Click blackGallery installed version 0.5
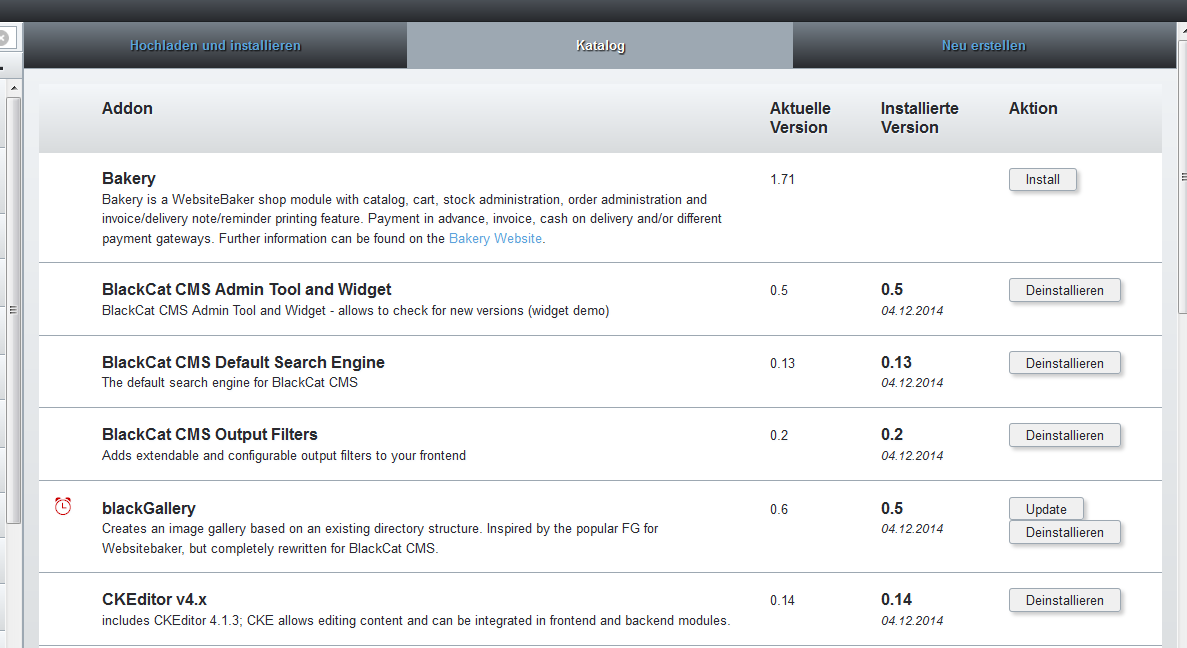The image size is (1187, 648). point(892,508)
